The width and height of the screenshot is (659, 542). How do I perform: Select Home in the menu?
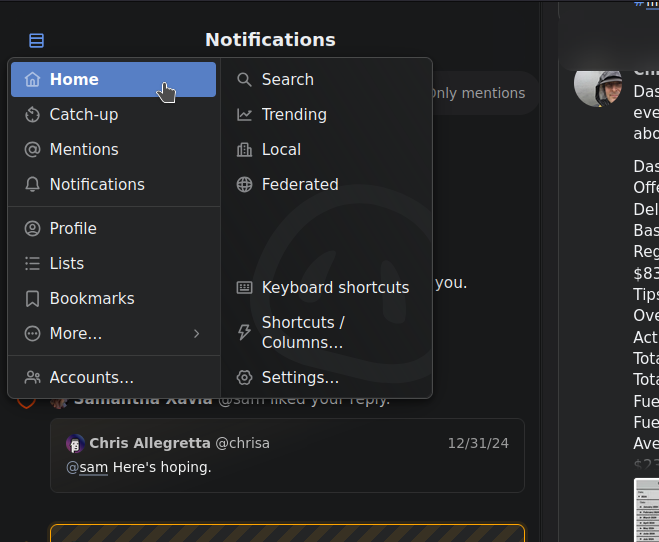113,79
